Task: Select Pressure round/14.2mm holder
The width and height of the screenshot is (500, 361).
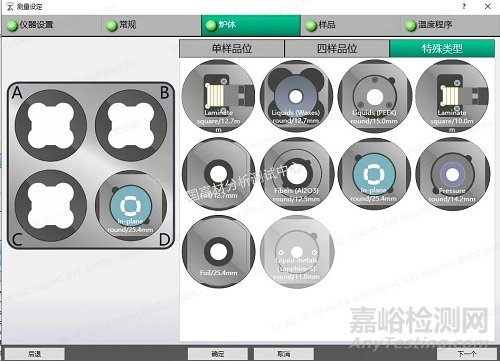Action: (x=452, y=174)
